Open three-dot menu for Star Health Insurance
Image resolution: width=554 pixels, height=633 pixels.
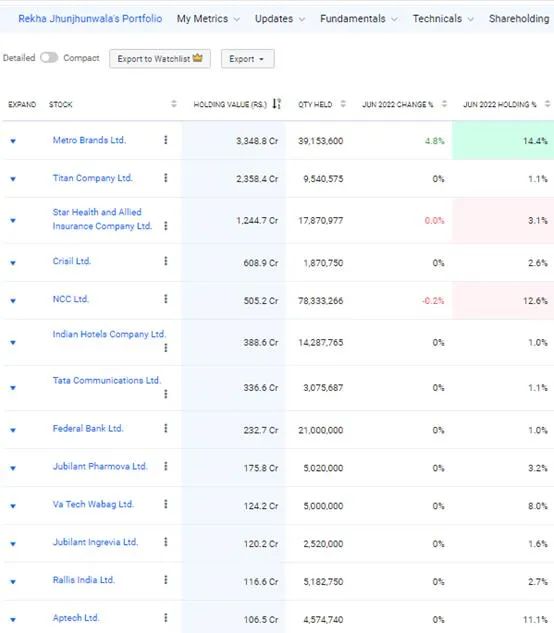pos(166,226)
